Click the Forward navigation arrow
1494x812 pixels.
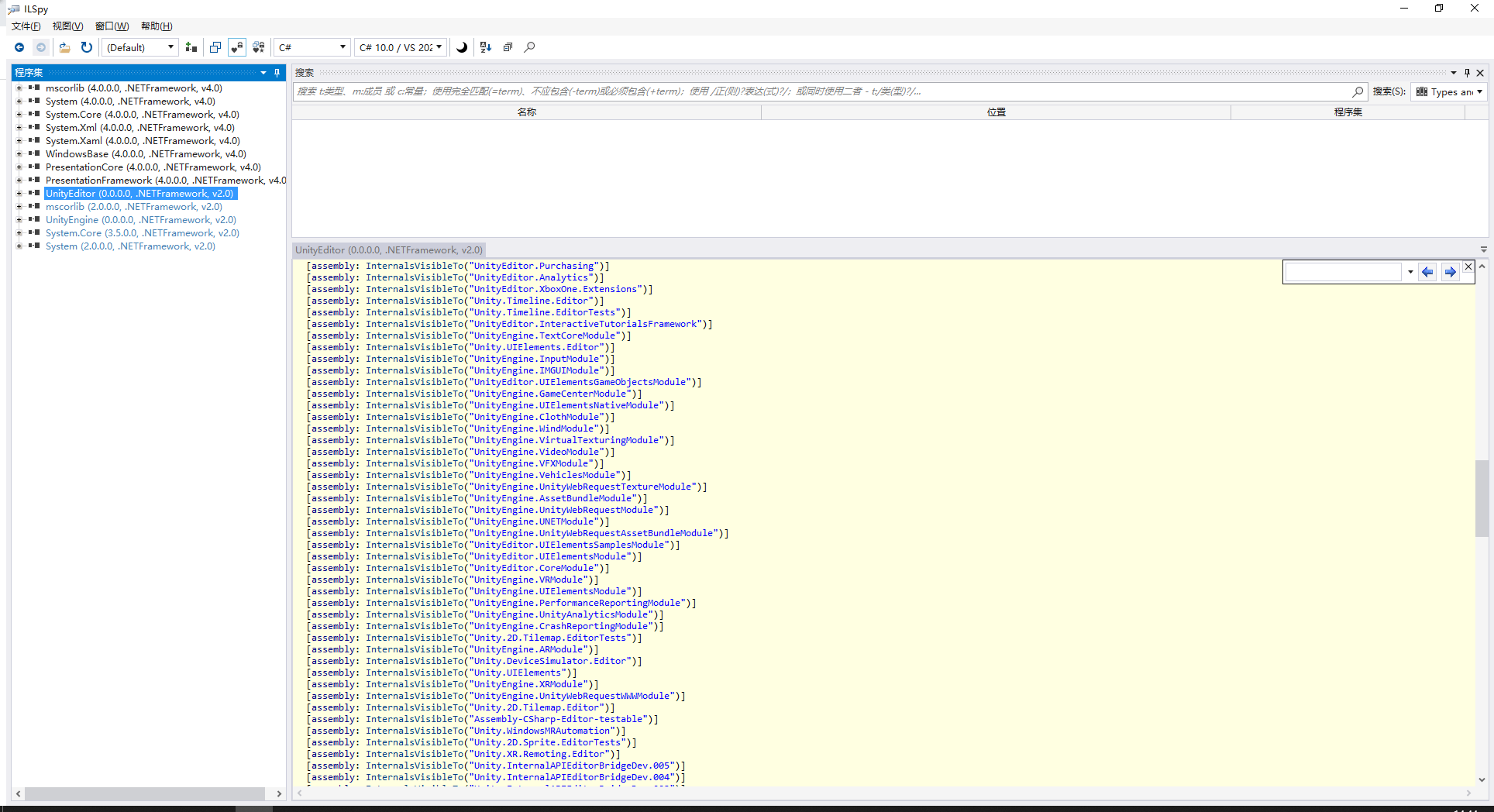41,47
